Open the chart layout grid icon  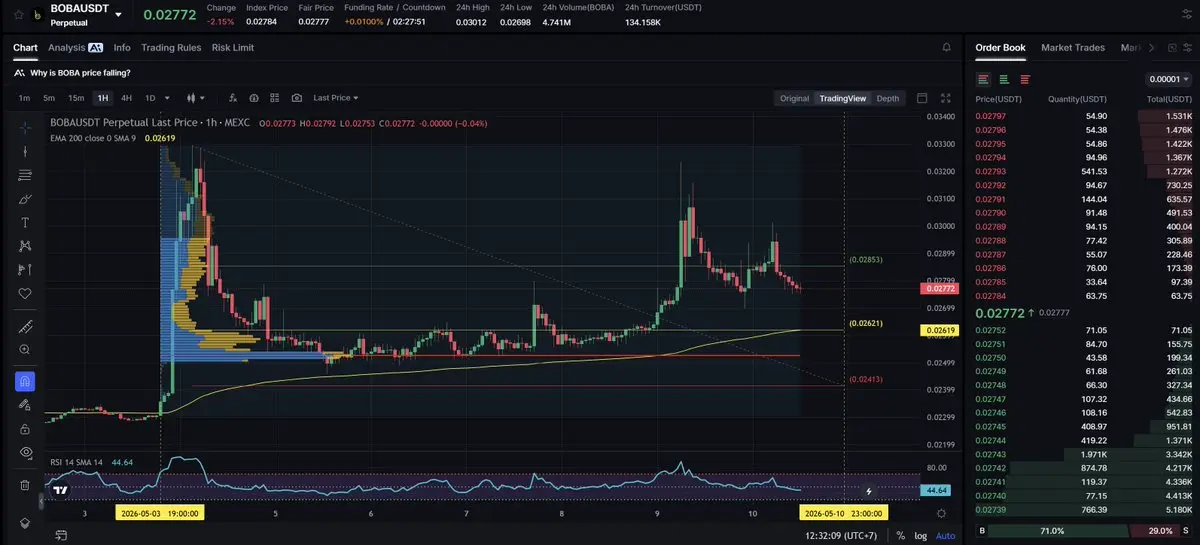coord(275,98)
